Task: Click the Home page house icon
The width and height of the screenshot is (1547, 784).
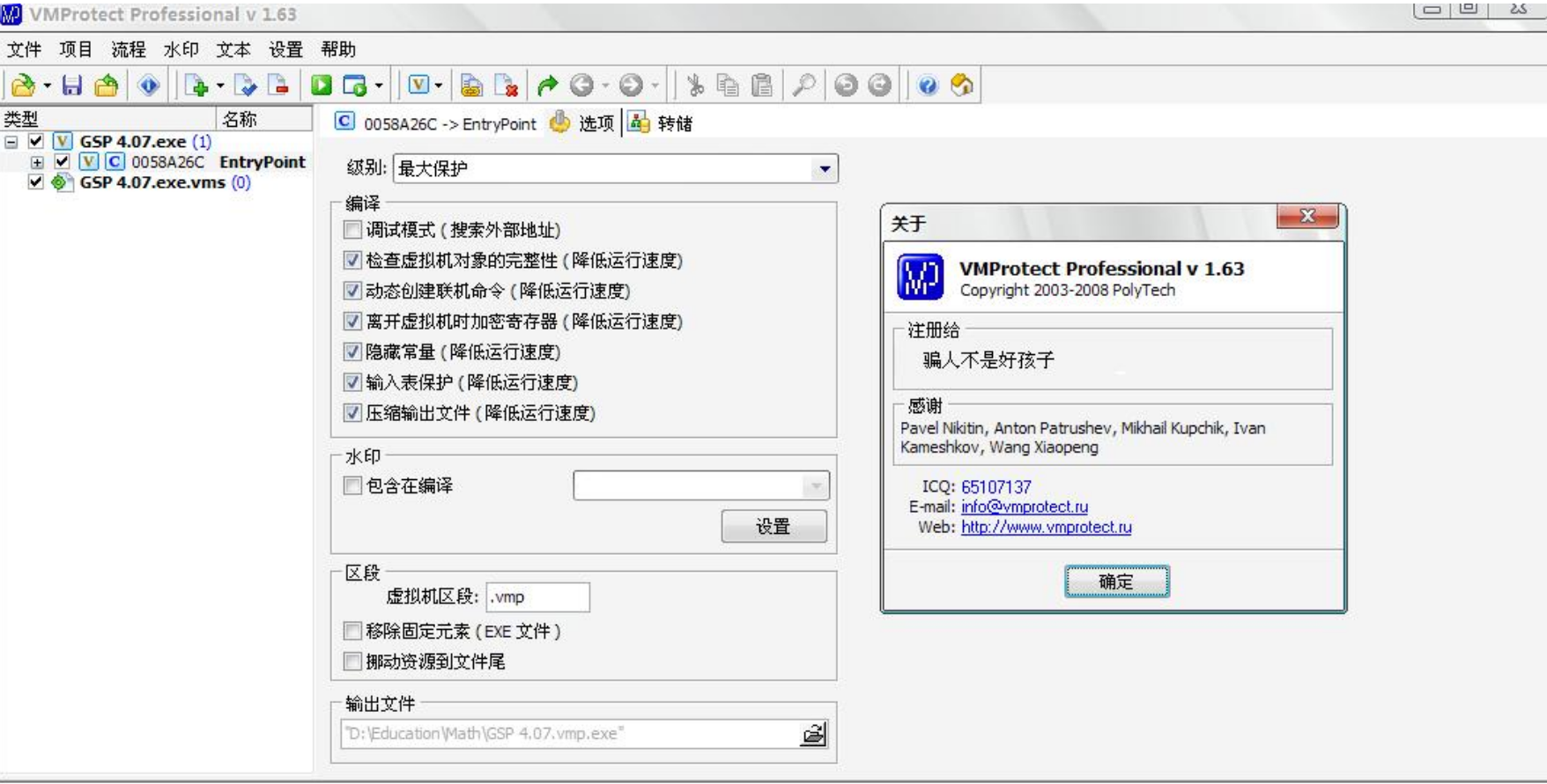Action: [962, 85]
